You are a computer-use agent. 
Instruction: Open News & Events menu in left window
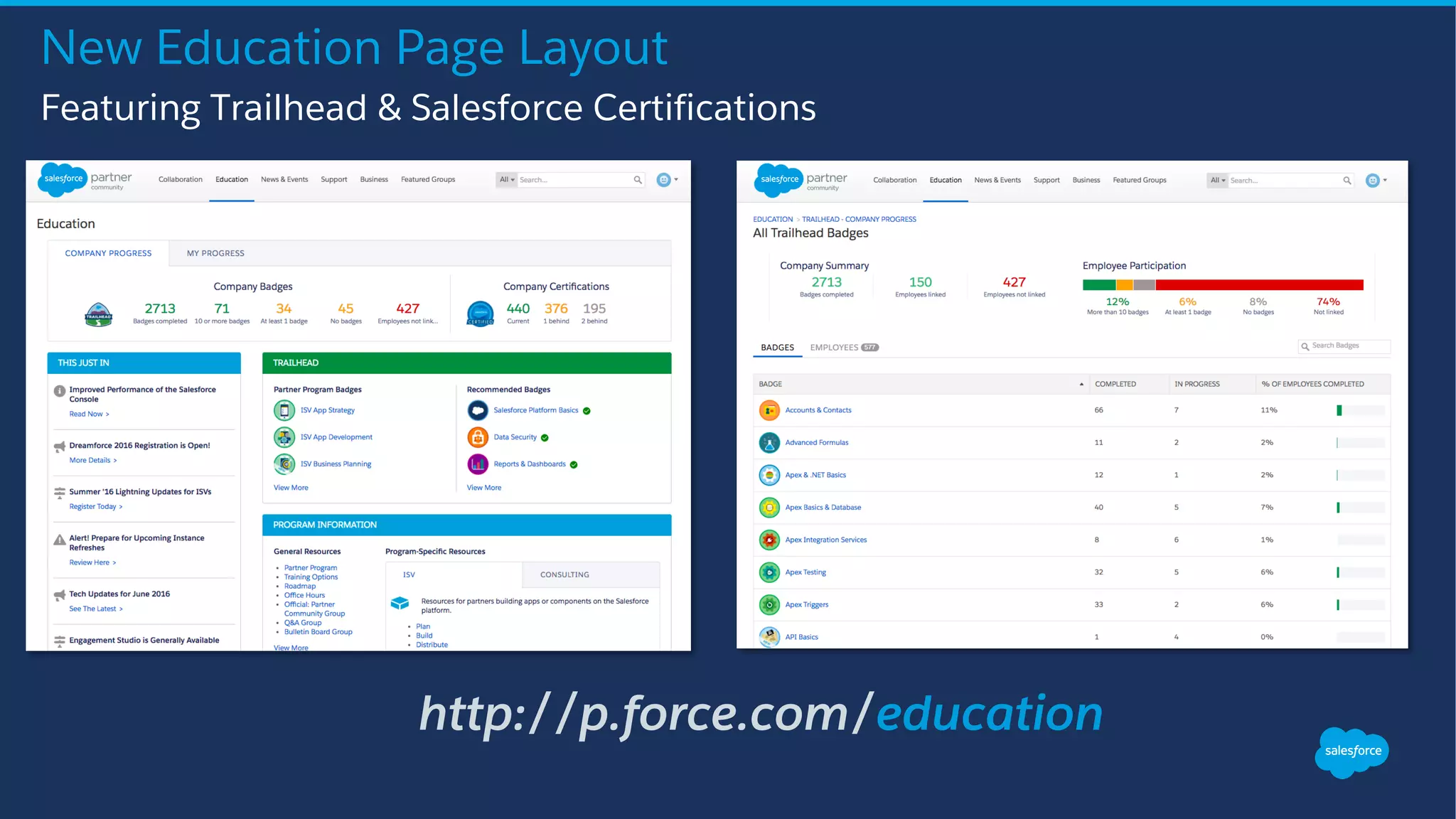pyautogui.click(x=284, y=180)
